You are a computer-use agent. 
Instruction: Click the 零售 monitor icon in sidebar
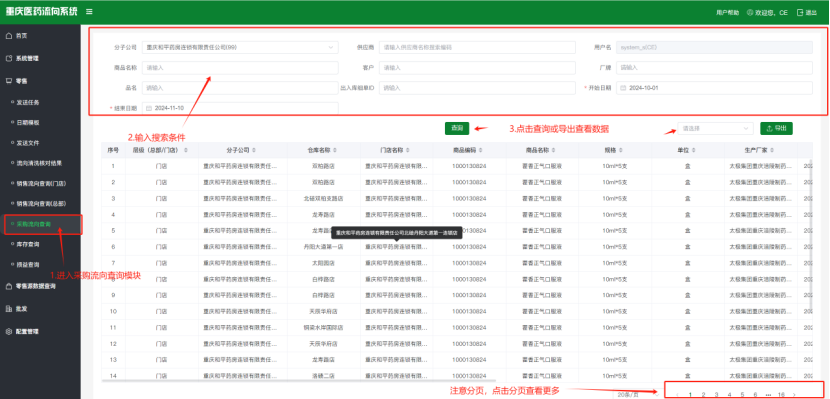[x=8, y=81]
